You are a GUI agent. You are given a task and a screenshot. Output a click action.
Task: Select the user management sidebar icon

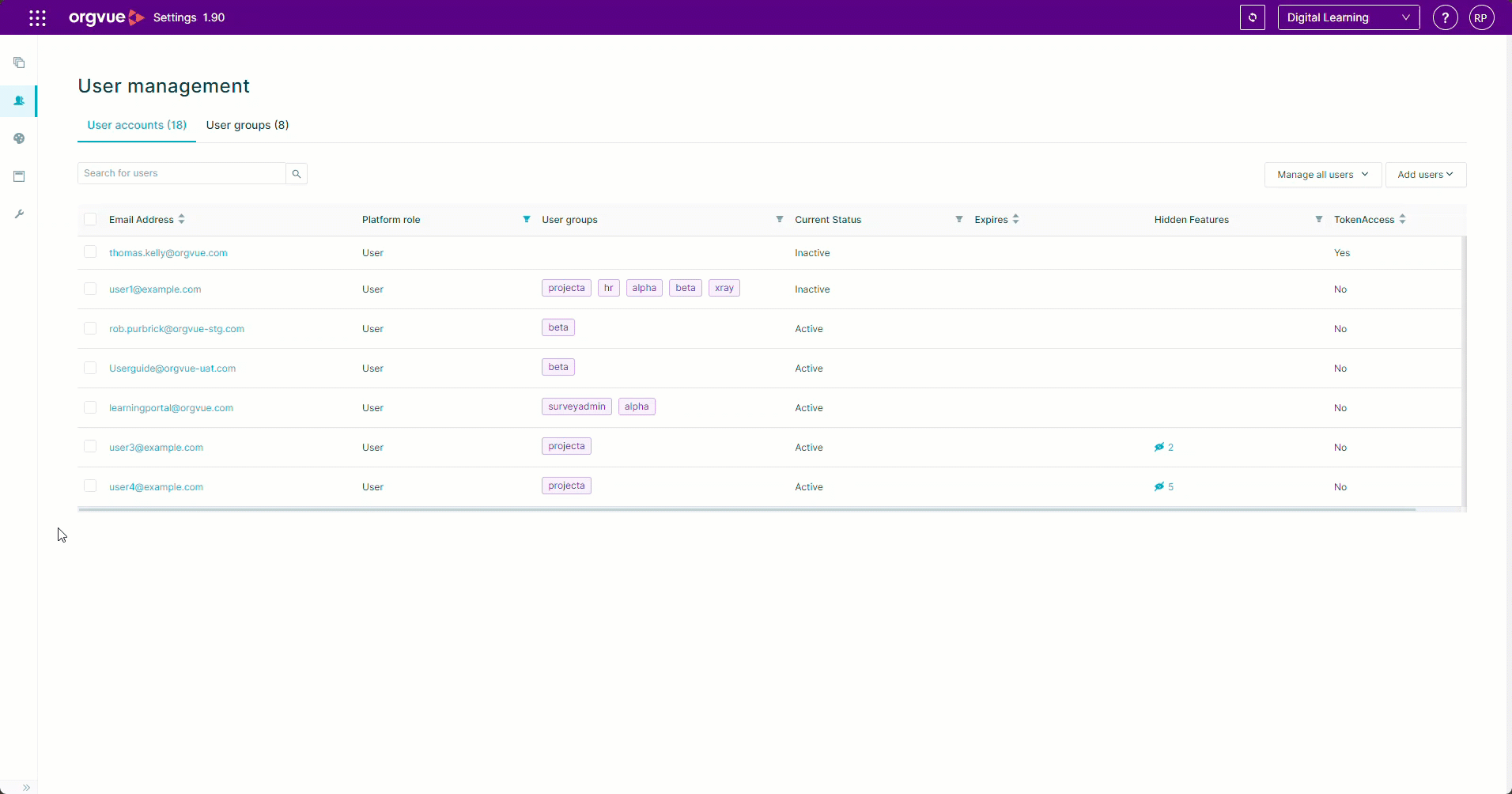pyautogui.click(x=19, y=100)
